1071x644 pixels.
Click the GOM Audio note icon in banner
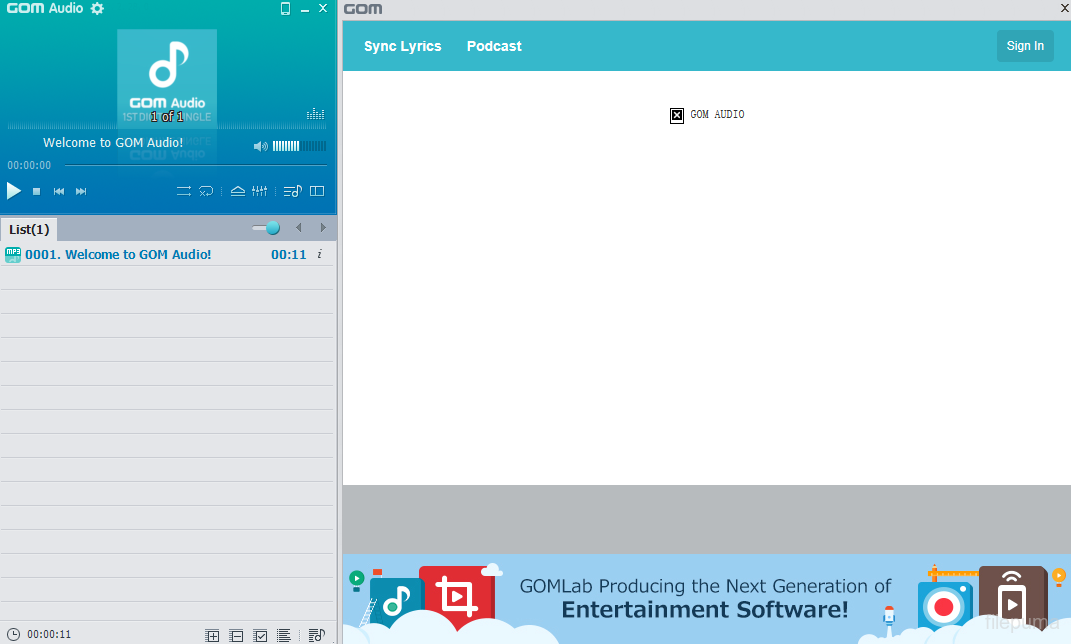coord(397,603)
